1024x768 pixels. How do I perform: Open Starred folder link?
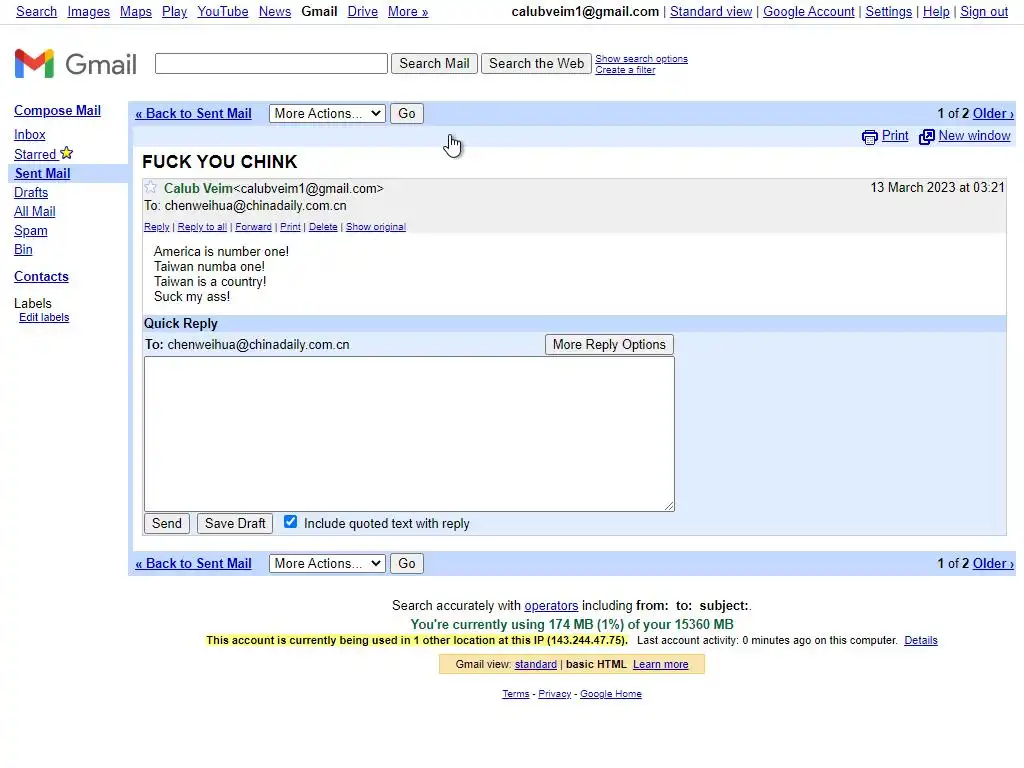point(35,155)
